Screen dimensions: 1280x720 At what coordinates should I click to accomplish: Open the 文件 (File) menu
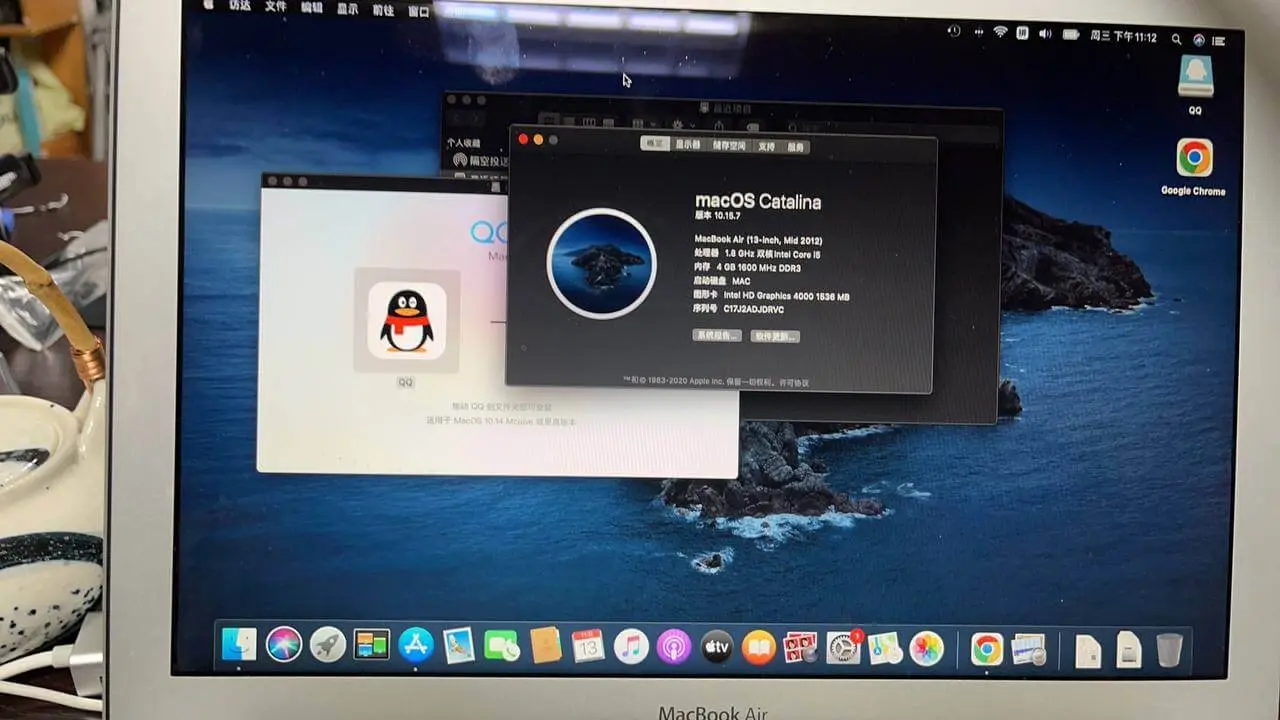(276, 6)
